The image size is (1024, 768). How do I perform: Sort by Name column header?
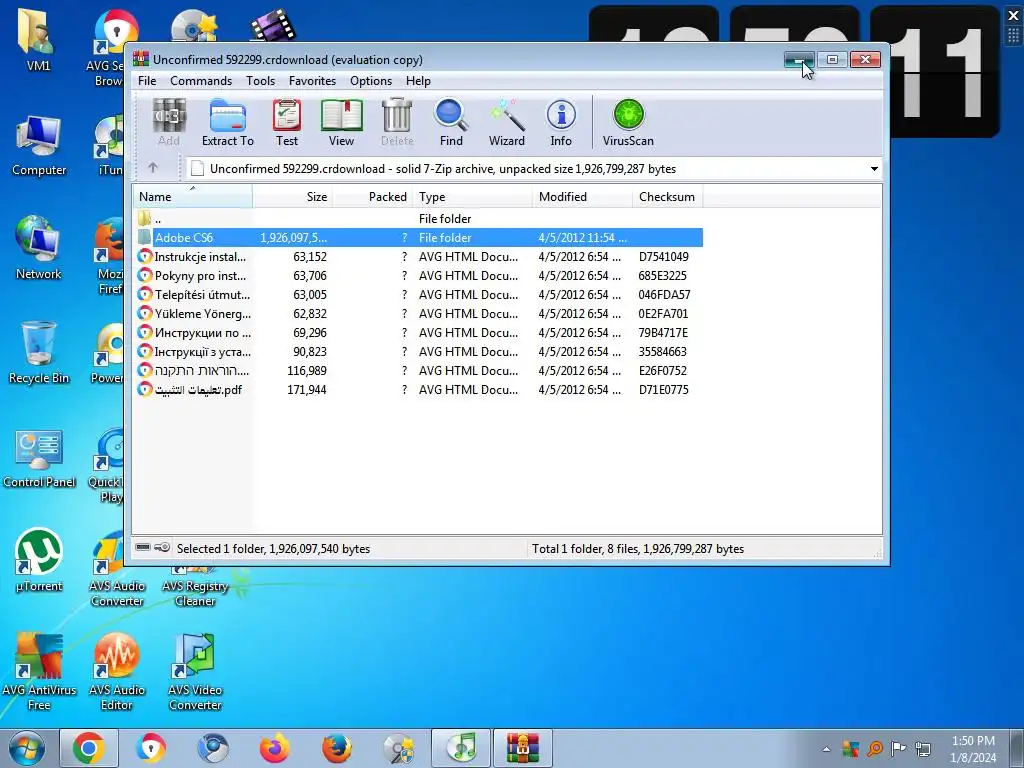pos(193,197)
